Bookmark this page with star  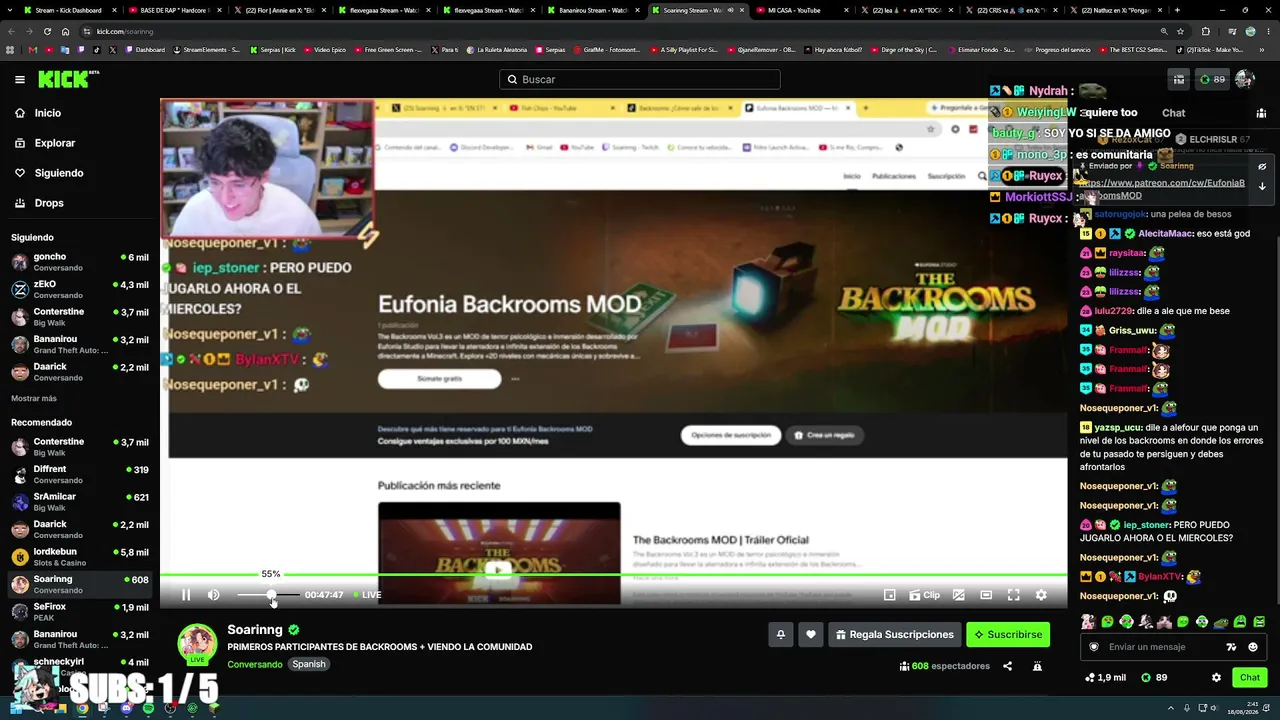click(1181, 31)
